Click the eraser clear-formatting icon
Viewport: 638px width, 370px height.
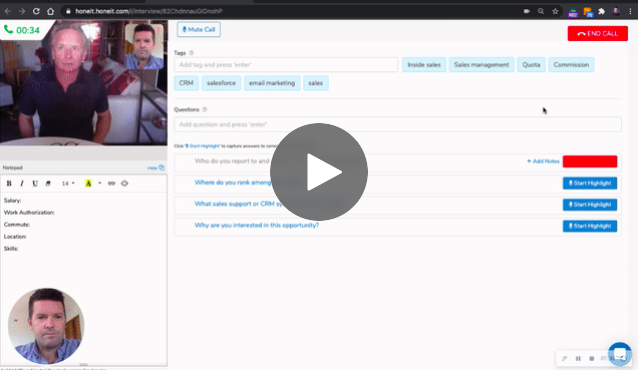click(48, 184)
